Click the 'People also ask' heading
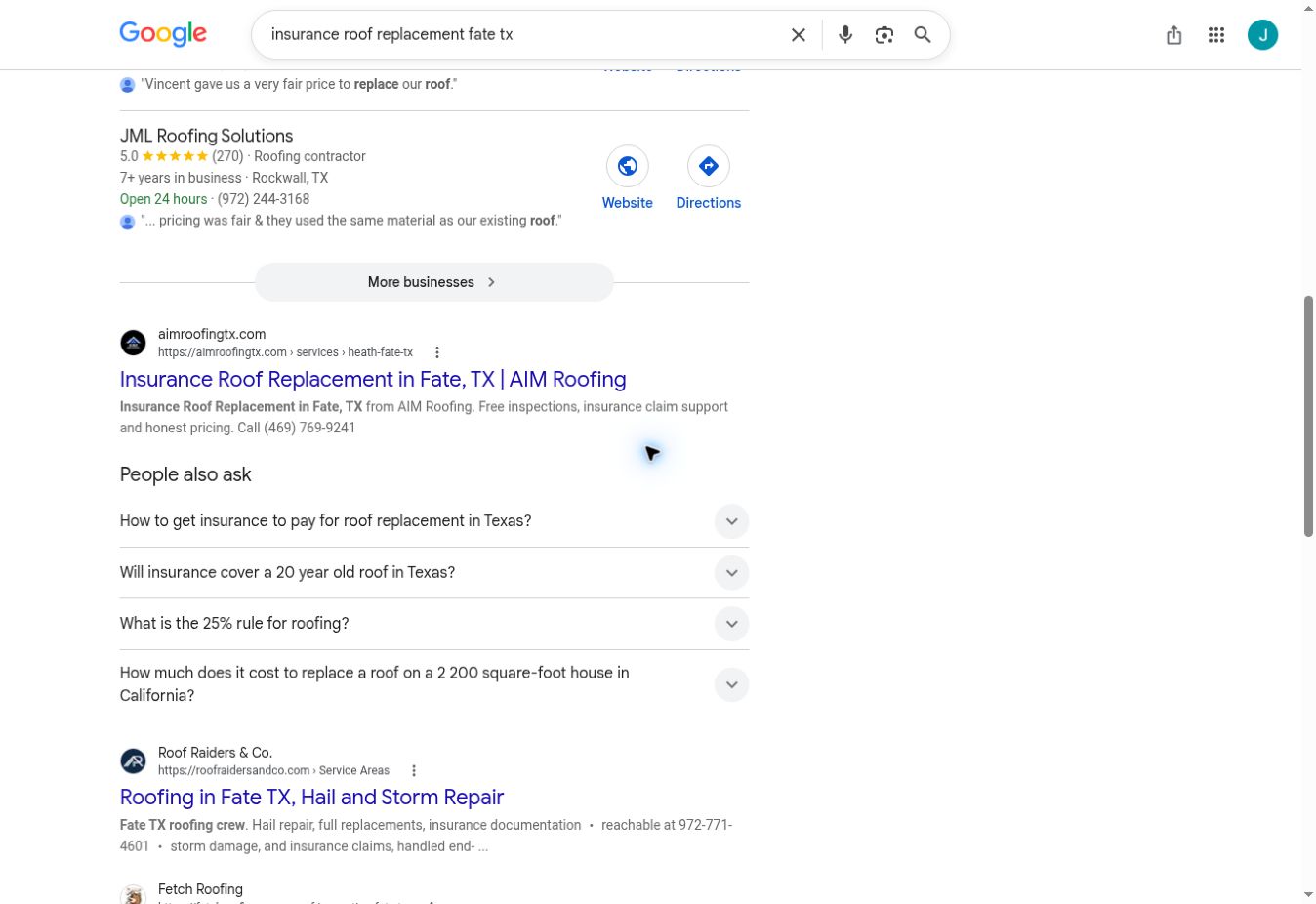This screenshot has height=904, width=1316. (185, 474)
